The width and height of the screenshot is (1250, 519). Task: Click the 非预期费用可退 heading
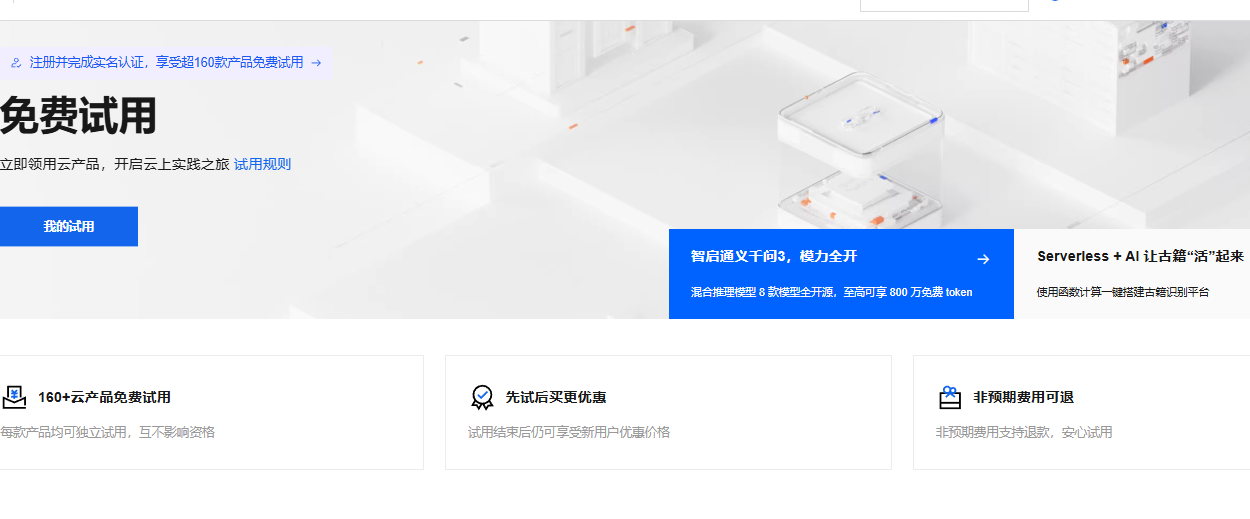tap(1024, 397)
